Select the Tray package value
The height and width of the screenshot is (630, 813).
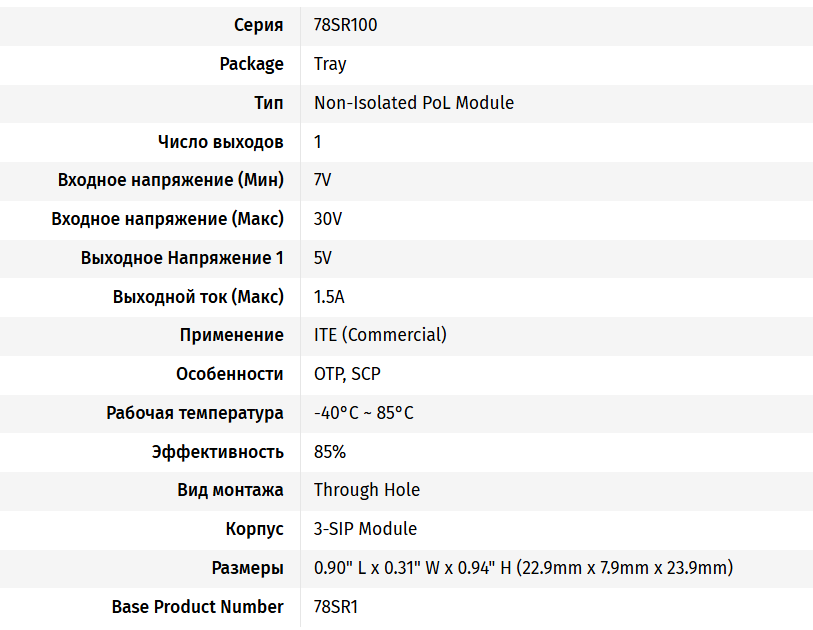click(330, 64)
